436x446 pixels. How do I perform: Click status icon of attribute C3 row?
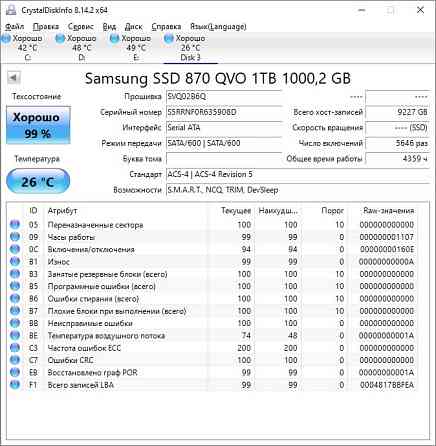tap(15, 348)
